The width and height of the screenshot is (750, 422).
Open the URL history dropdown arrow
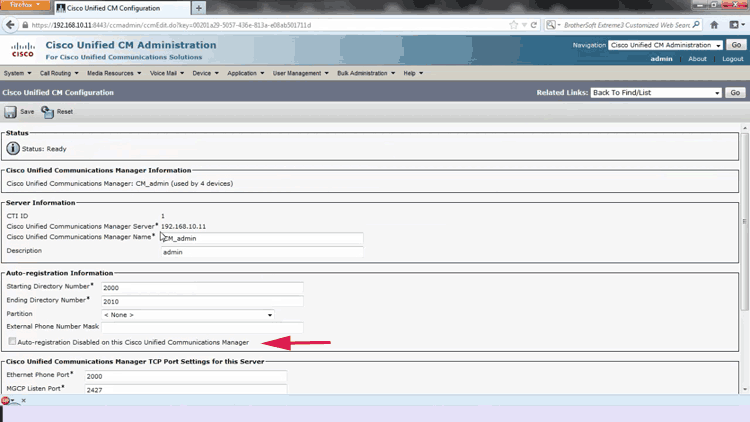coord(524,25)
